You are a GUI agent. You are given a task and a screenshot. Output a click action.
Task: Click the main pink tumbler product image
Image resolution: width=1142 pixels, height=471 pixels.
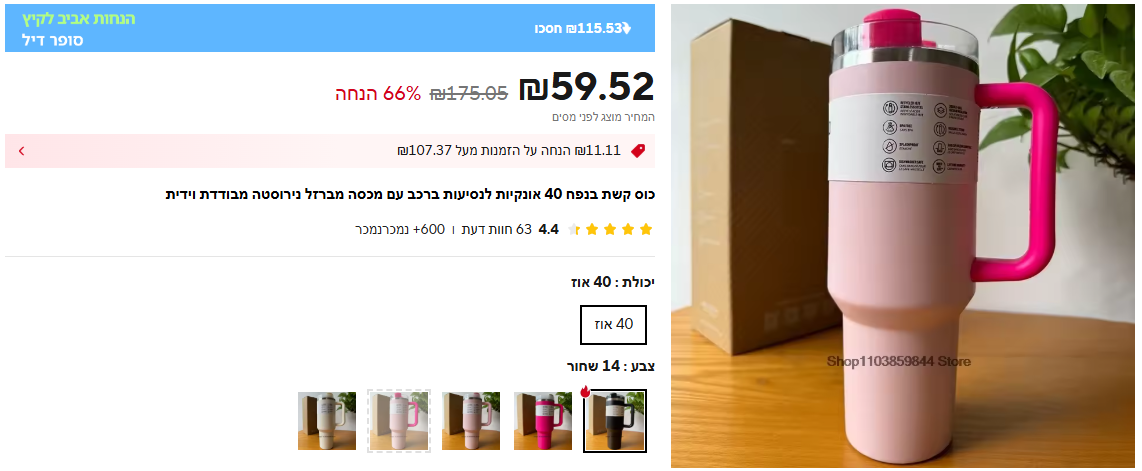(902, 236)
